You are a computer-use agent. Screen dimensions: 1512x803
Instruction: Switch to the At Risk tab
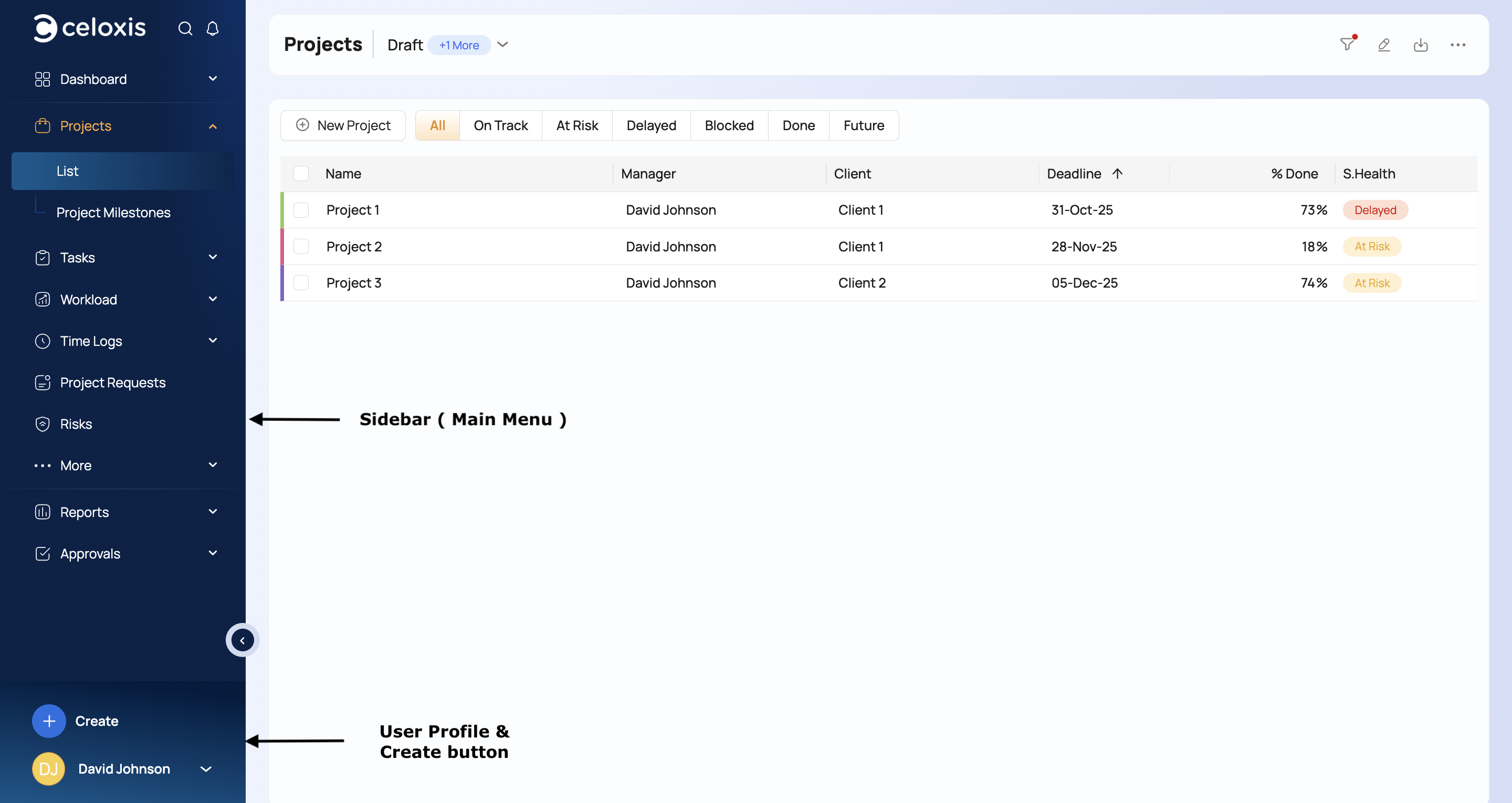(577, 125)
